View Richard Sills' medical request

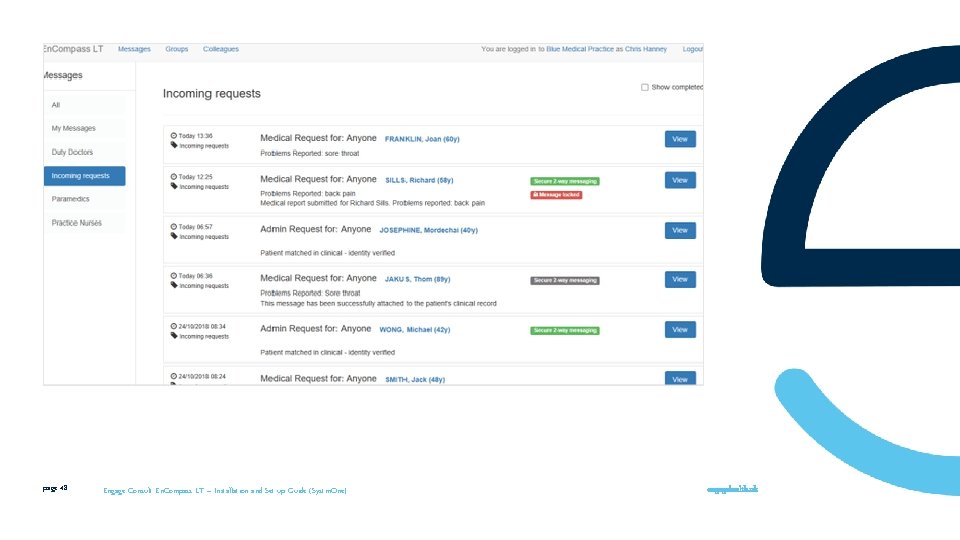pos(680,180)
